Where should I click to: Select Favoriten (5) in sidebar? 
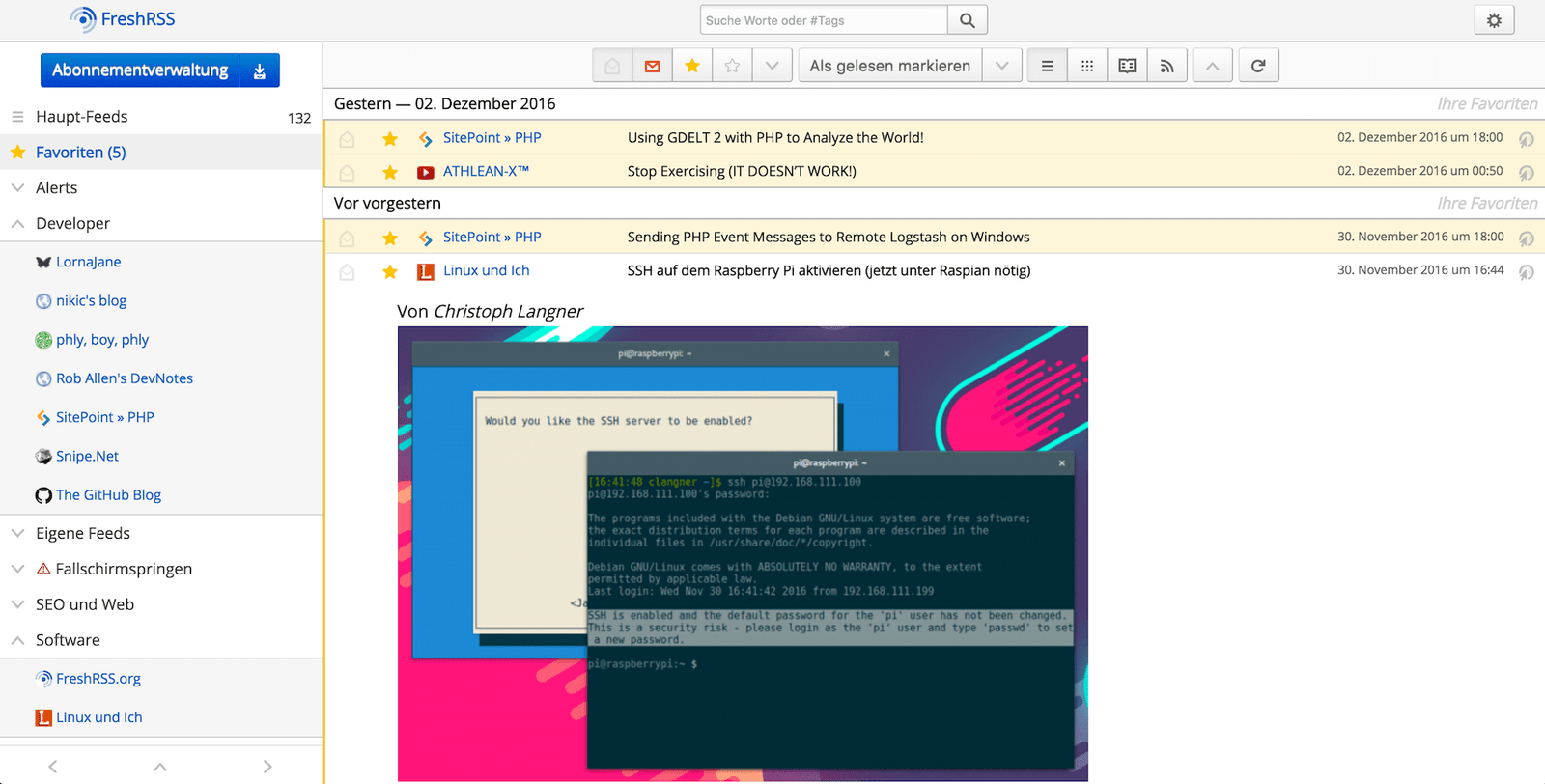pyautogui.click(x=81, y=152)
